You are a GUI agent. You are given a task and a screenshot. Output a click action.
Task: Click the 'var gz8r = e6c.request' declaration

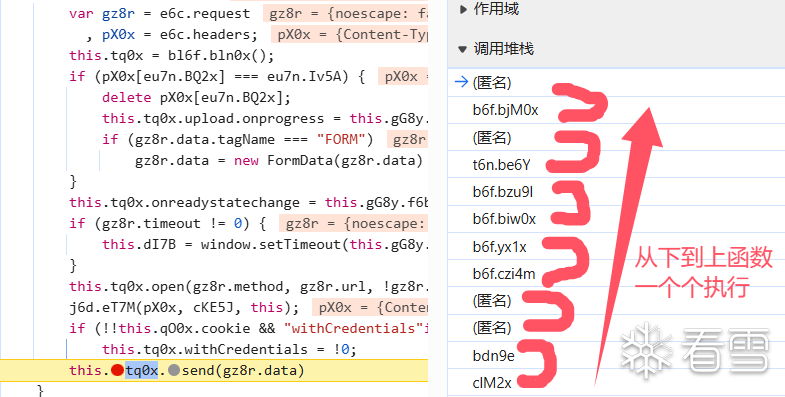point(159,14)
